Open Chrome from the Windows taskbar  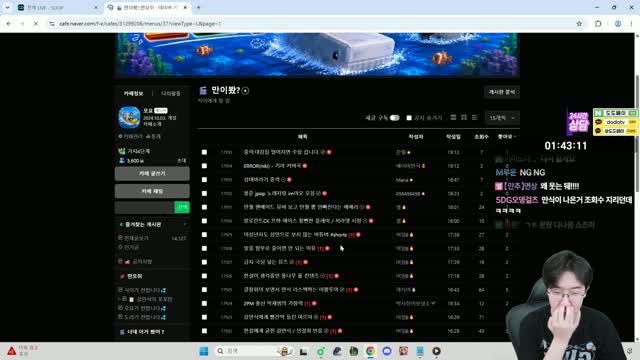370,351
